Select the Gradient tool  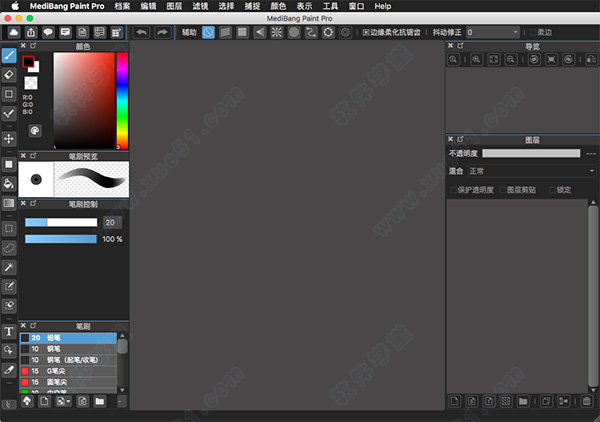[x=9, y=203]
